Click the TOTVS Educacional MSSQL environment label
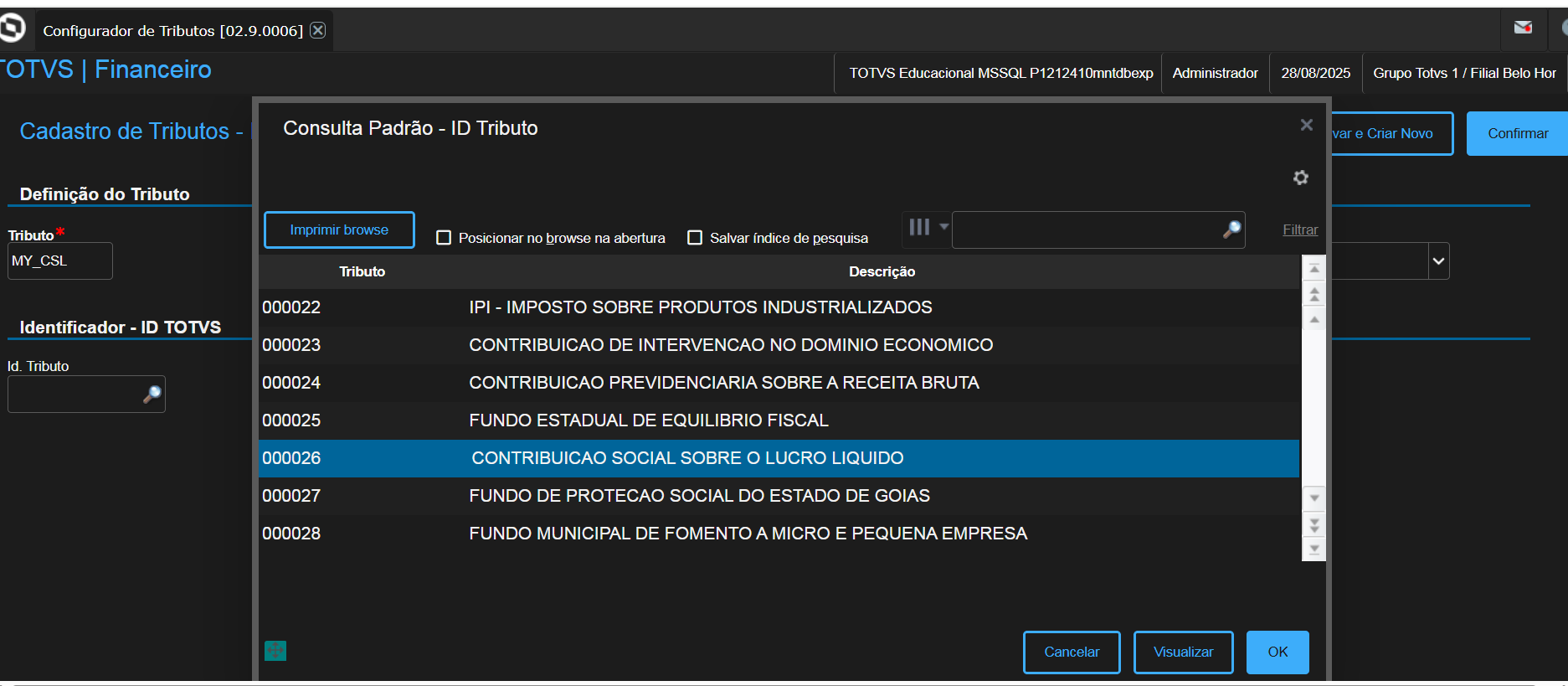Image resolution: width=1568 pixels, height=686 pixels. (x=1001, y=73)
